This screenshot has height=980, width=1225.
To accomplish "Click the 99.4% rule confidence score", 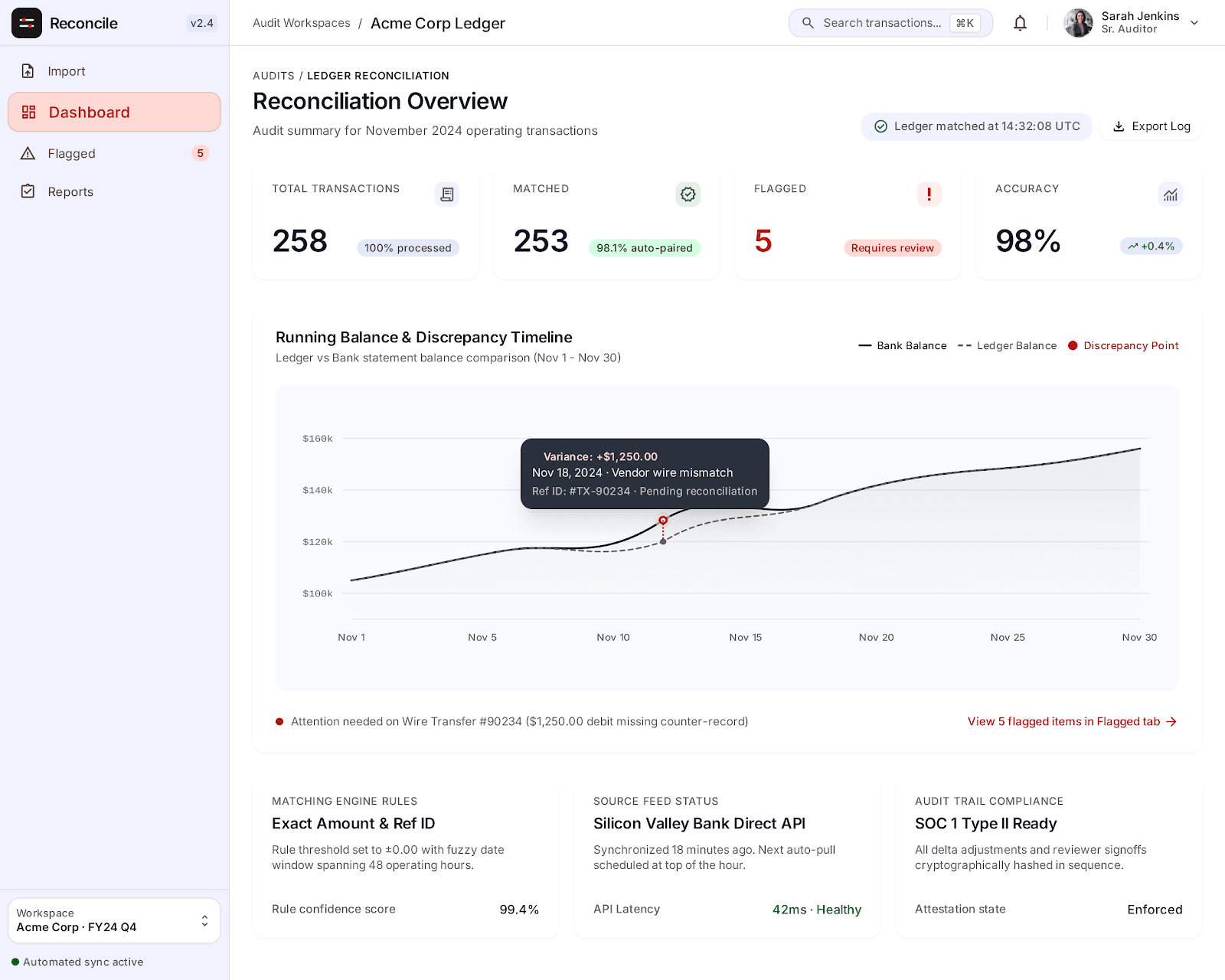I will tap(519, 909).
